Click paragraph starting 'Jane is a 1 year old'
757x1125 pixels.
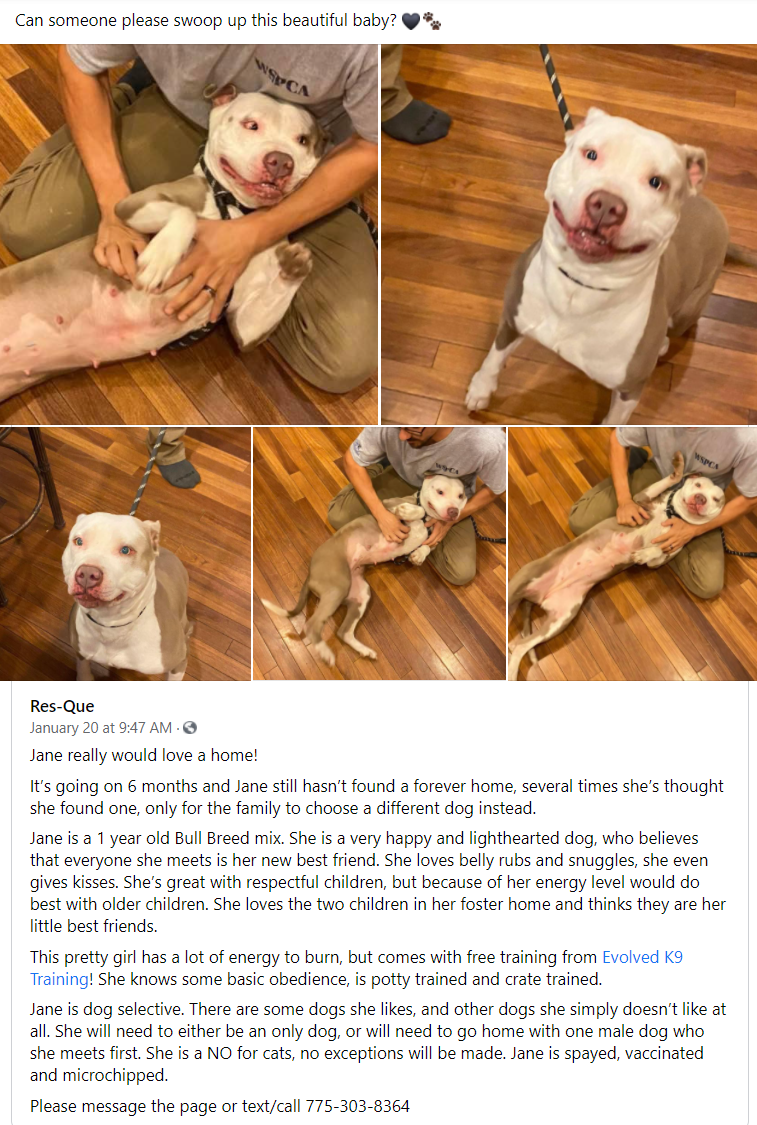click(377, 882)
